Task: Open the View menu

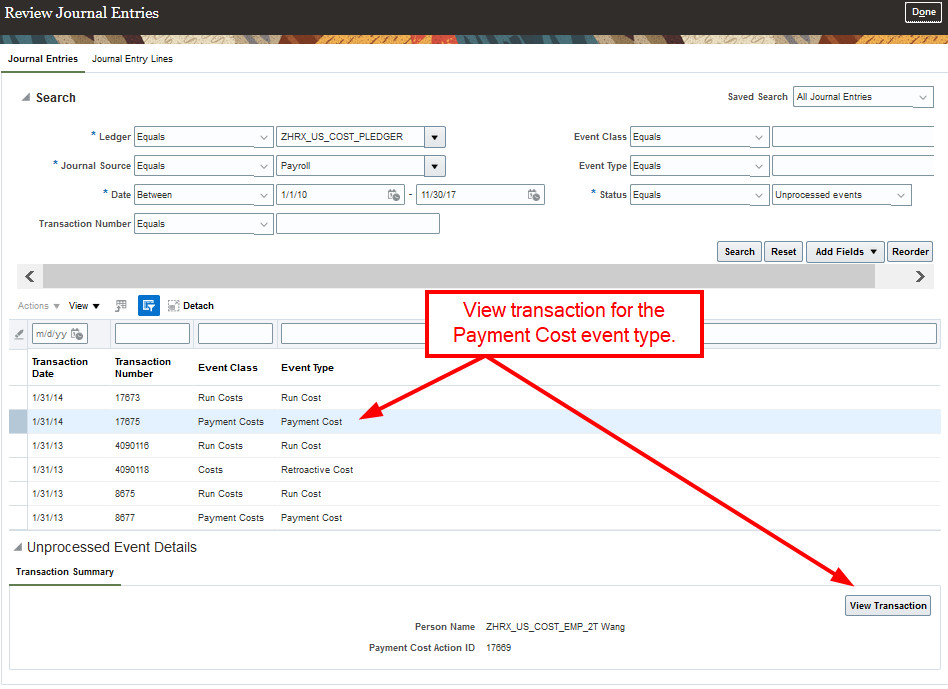Action: [x=84, y=306]
